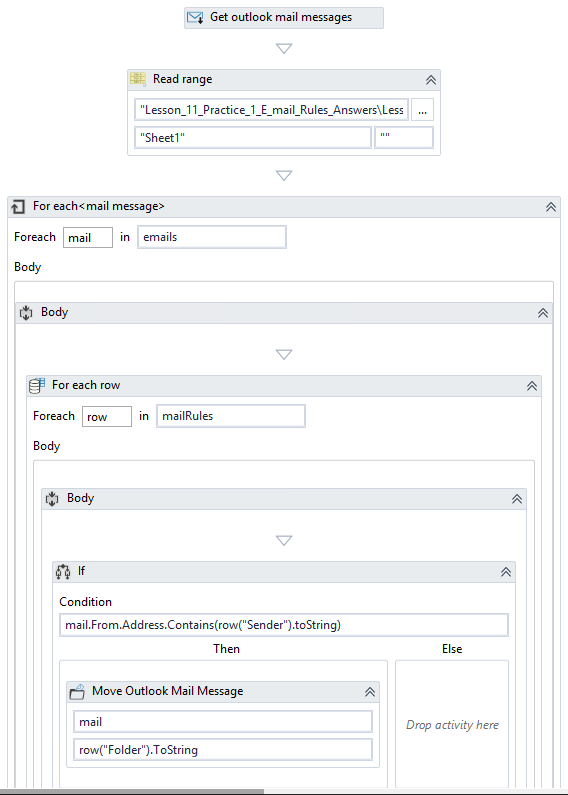Edit the 'mail' message field in Move Outlook Mail
Viewport: 568px width, 795px height.
coord(223,722)
